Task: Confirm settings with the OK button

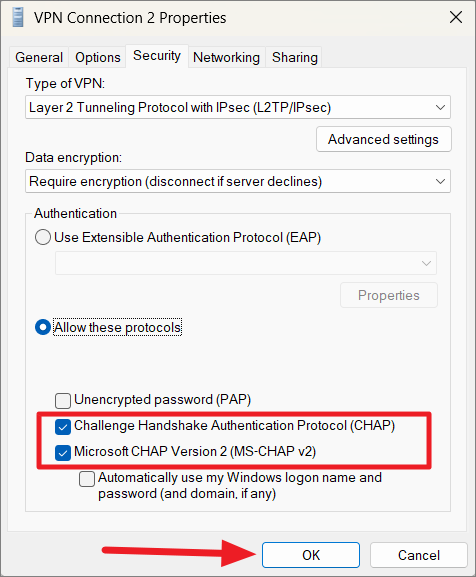Action: pyautogui.click(x=311, y=555)
